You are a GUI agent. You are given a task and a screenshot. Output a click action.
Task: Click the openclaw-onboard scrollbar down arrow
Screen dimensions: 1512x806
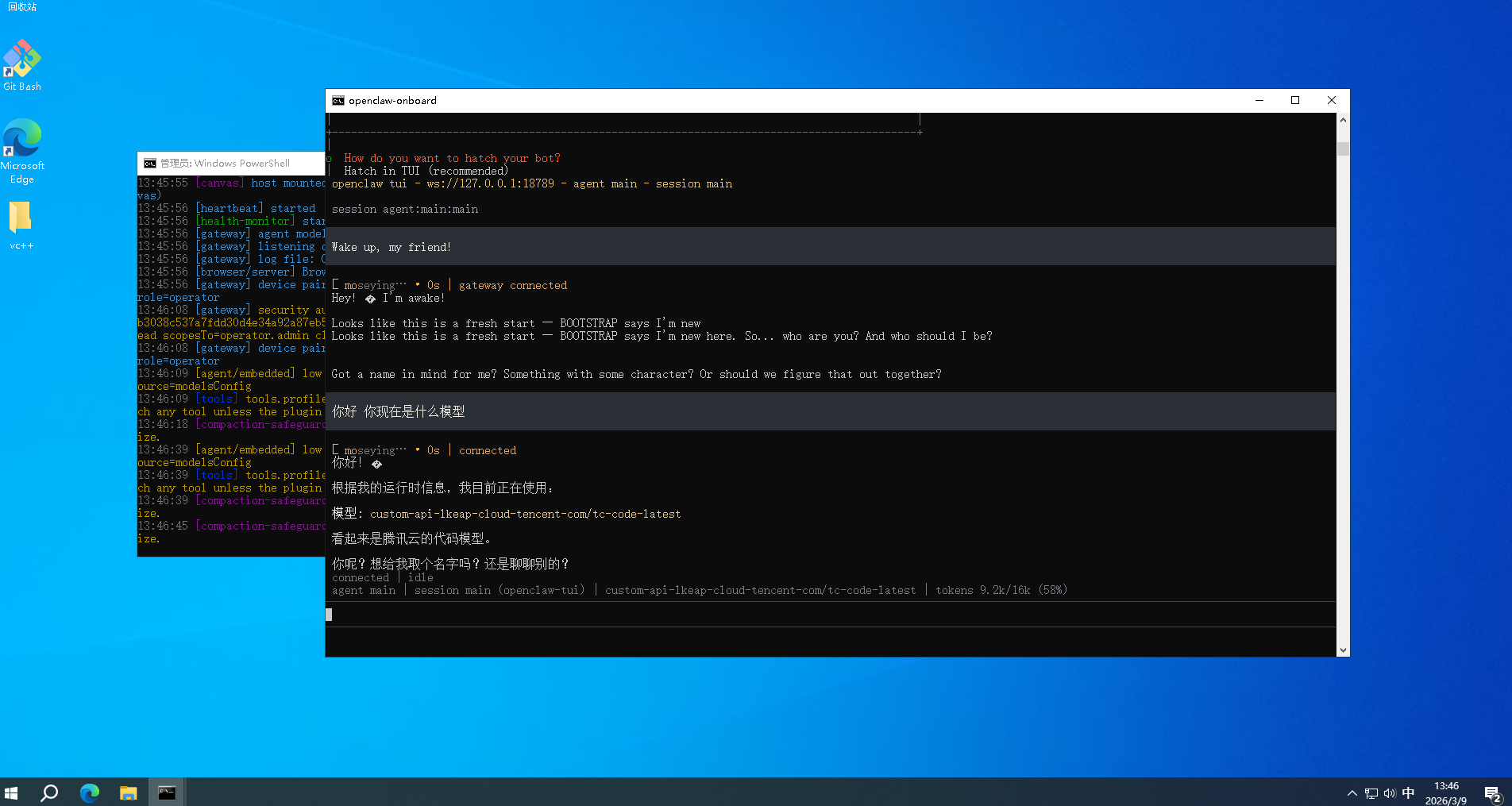(x=1343, y=650)
